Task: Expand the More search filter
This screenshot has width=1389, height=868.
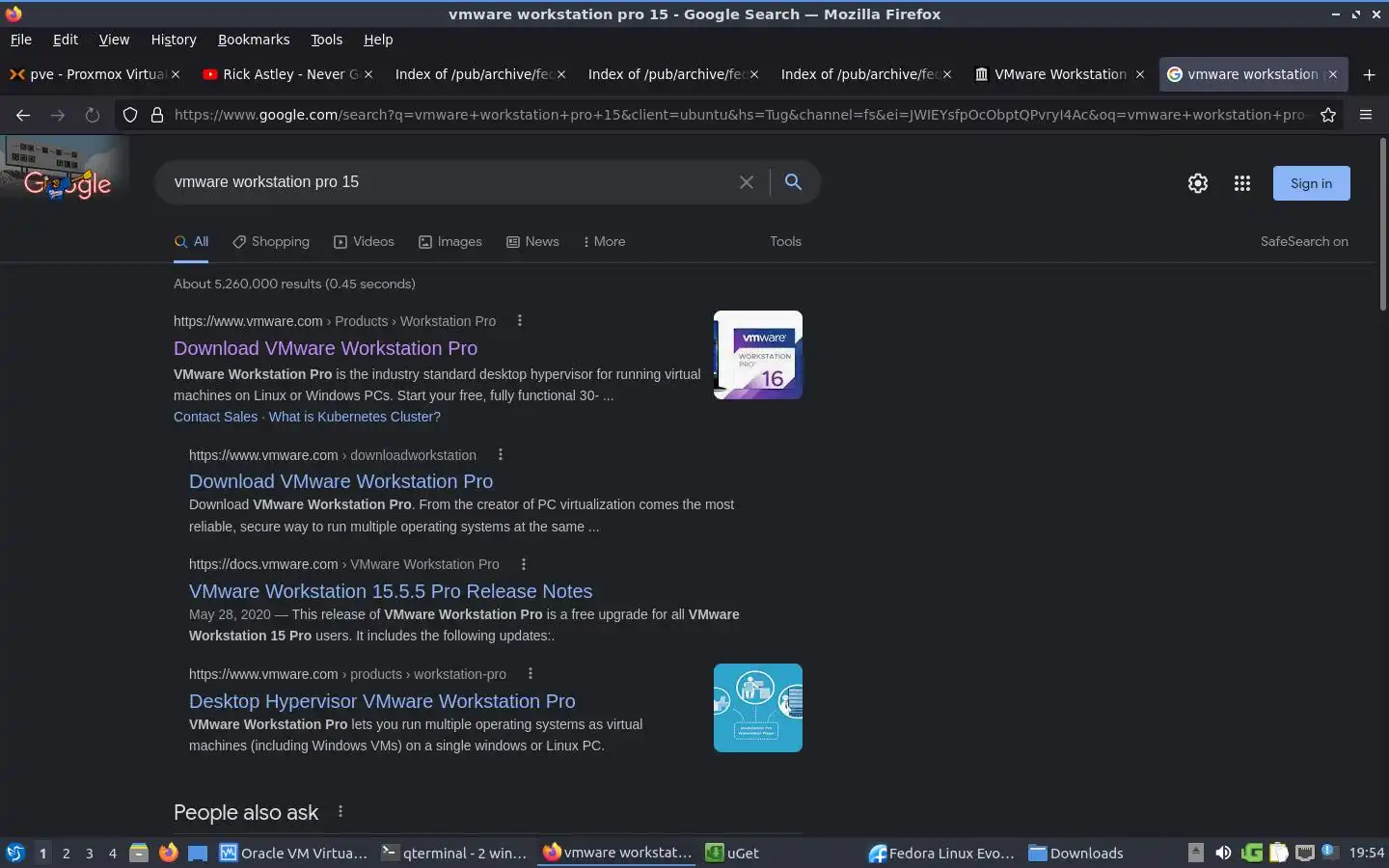Action: pyautogui.click(x=604, y=242)
